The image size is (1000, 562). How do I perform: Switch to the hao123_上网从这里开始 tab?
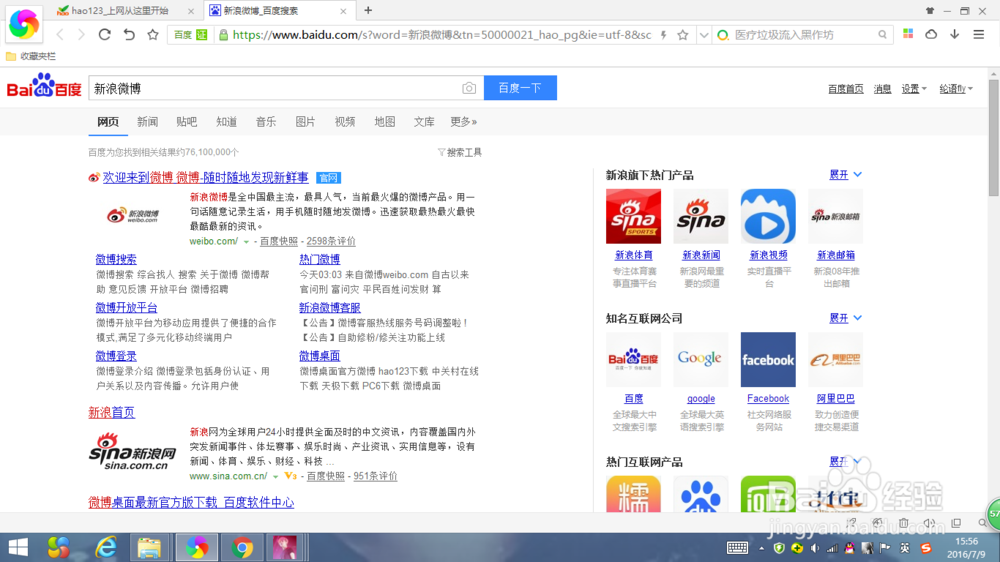pos(120,11)
